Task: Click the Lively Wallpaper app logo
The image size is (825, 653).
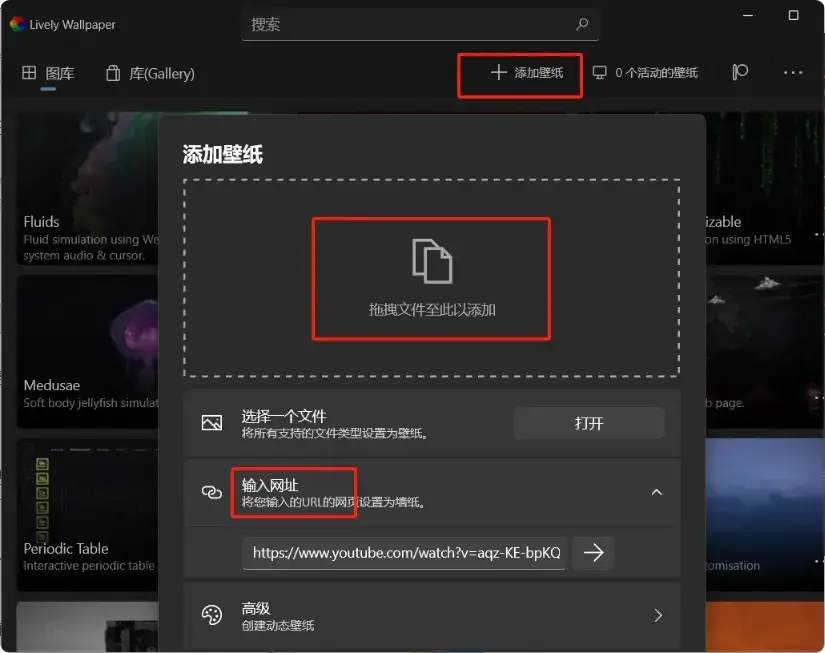Action: tap(17, 24)
